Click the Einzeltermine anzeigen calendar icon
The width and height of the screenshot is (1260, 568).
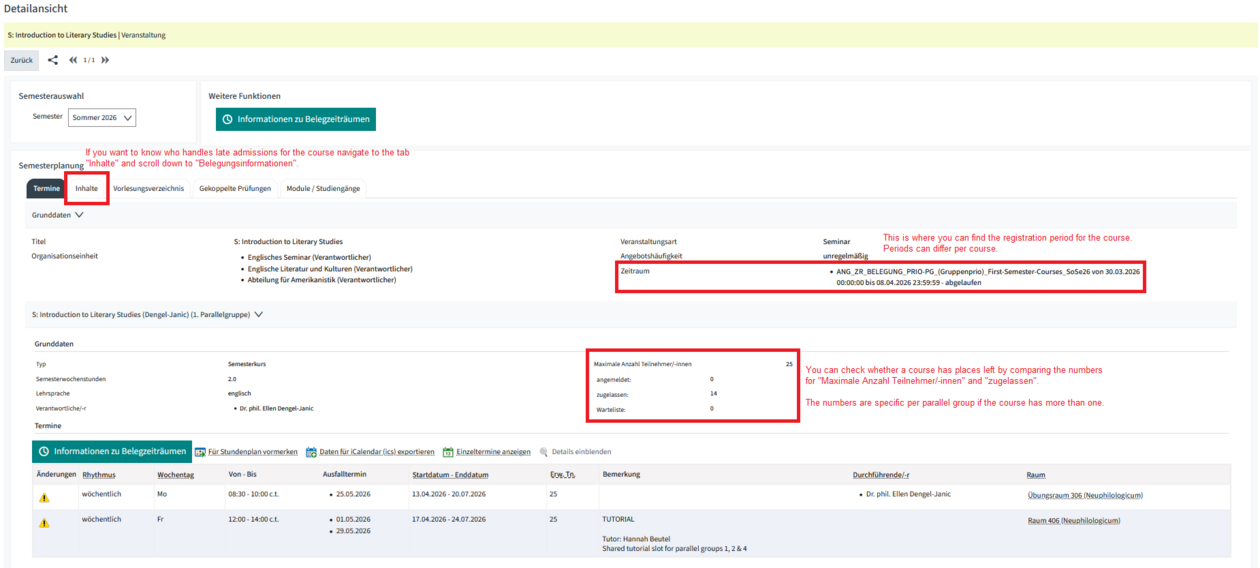[x=448, y=452]
